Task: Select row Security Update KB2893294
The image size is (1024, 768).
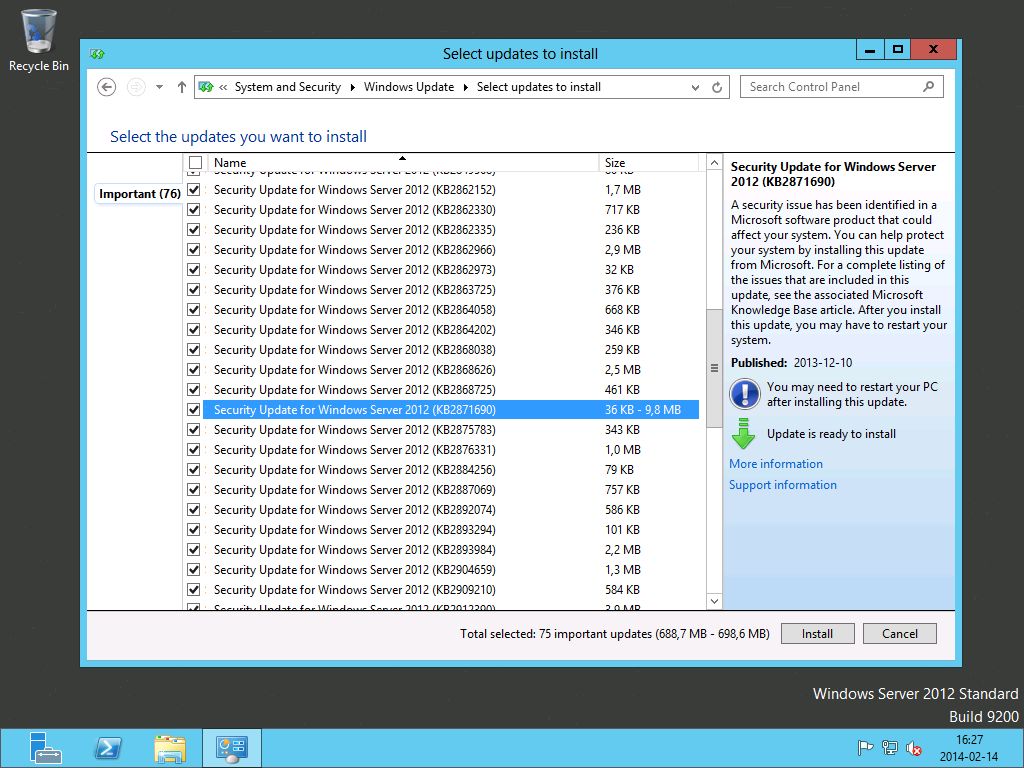Action: click(451, 530)
